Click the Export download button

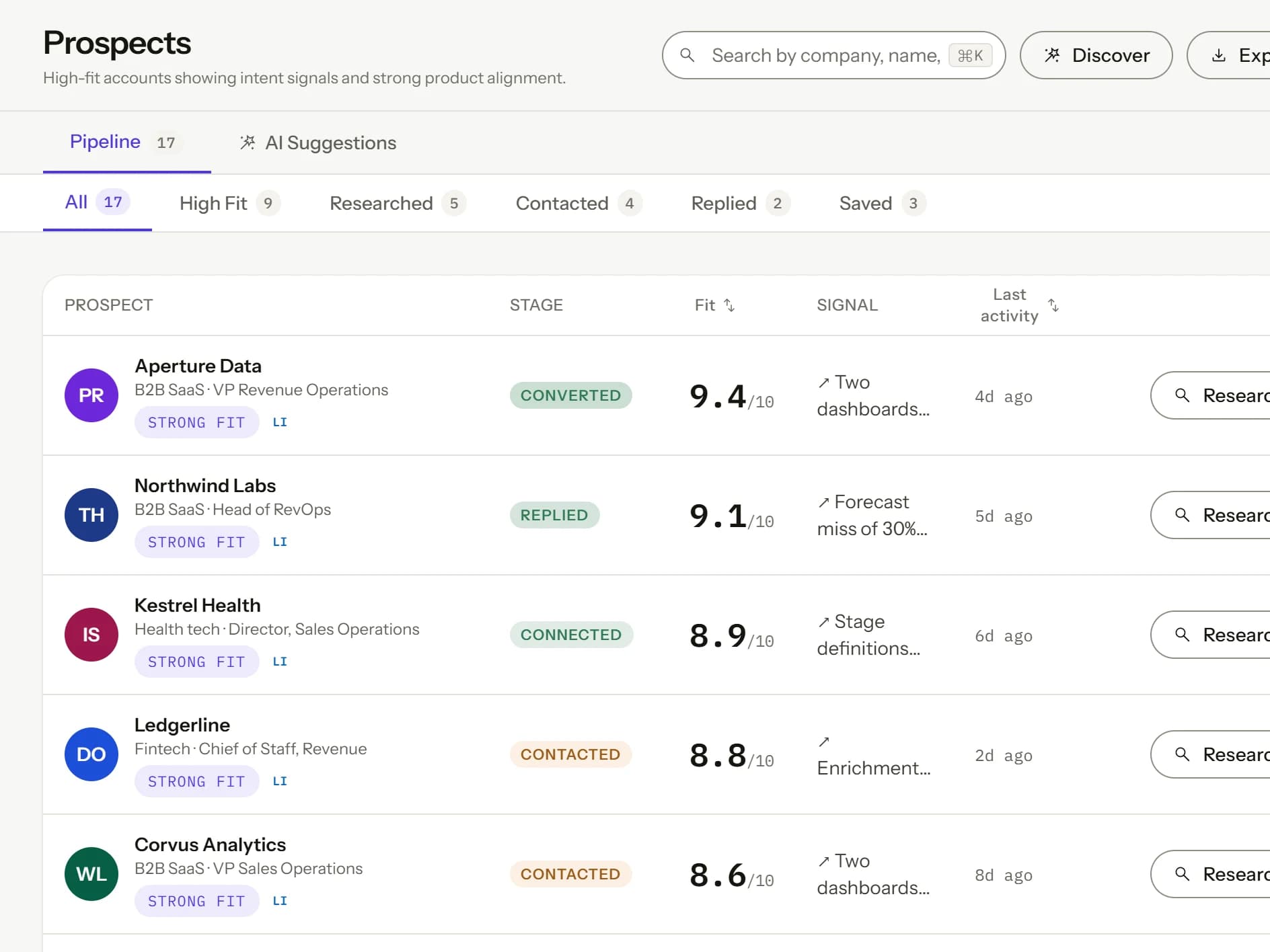1230,55
